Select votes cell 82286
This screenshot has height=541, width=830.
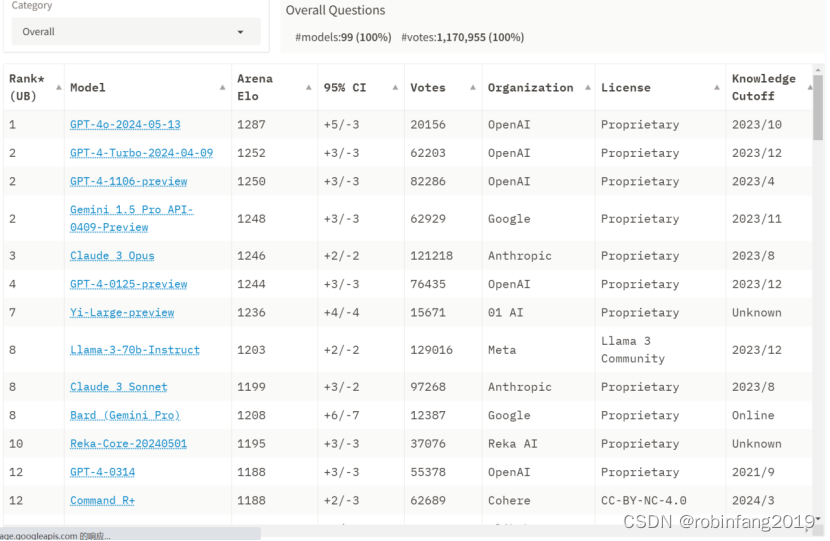pyautogui.click(x=428, y=182)
